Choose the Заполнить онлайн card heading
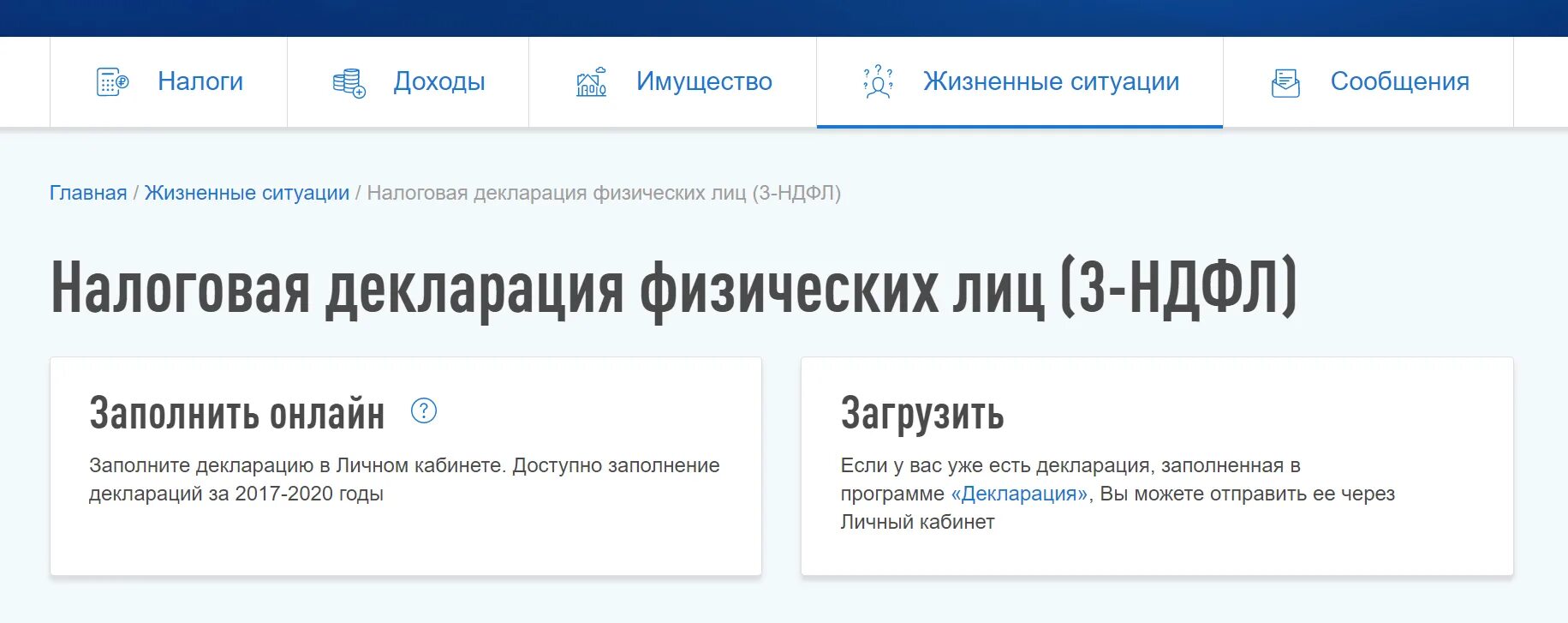1568x623 pixels. pos(237,413)
